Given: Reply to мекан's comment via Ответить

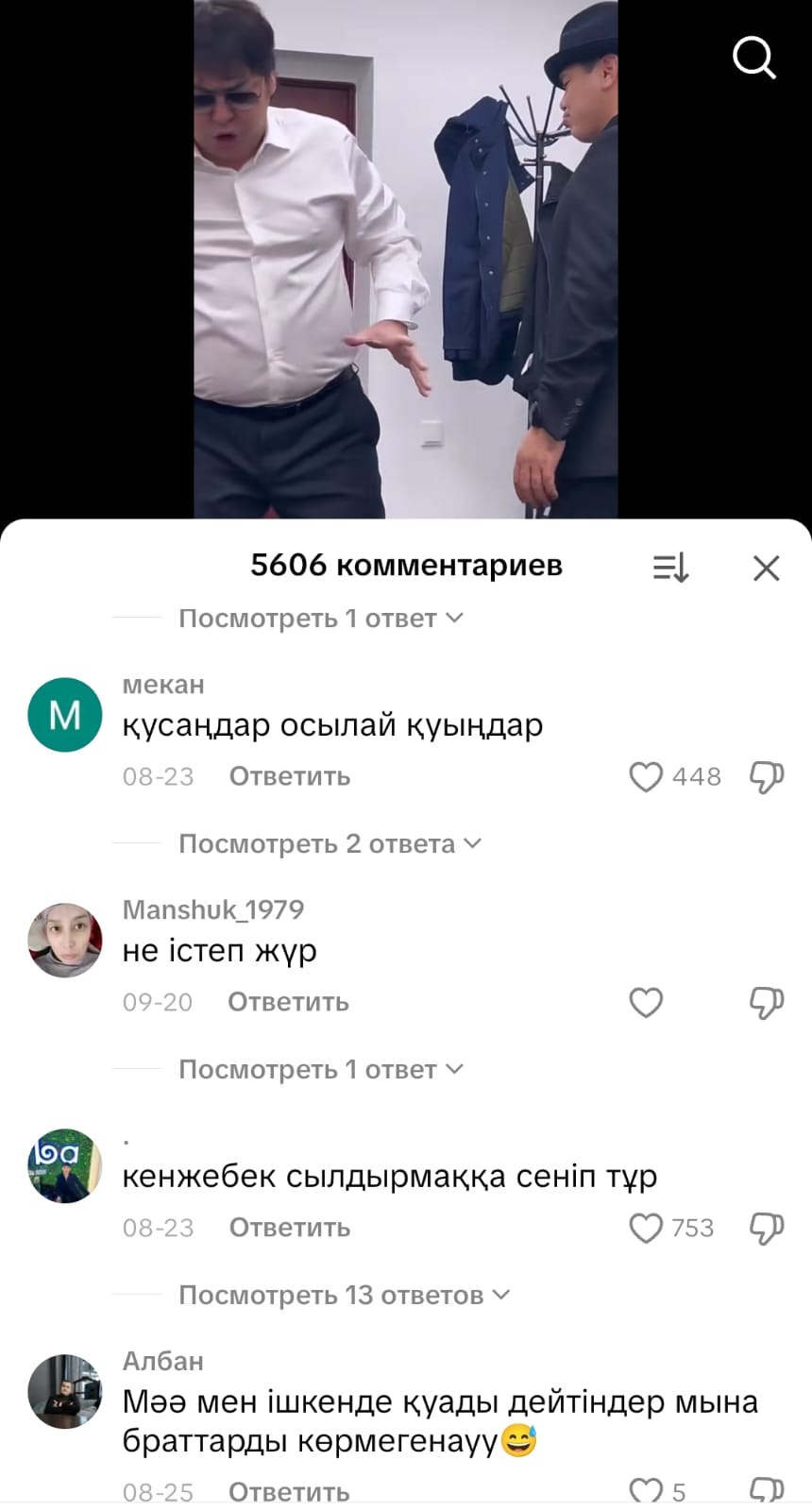Looking at the screenshot, I should tap(290, 776).
